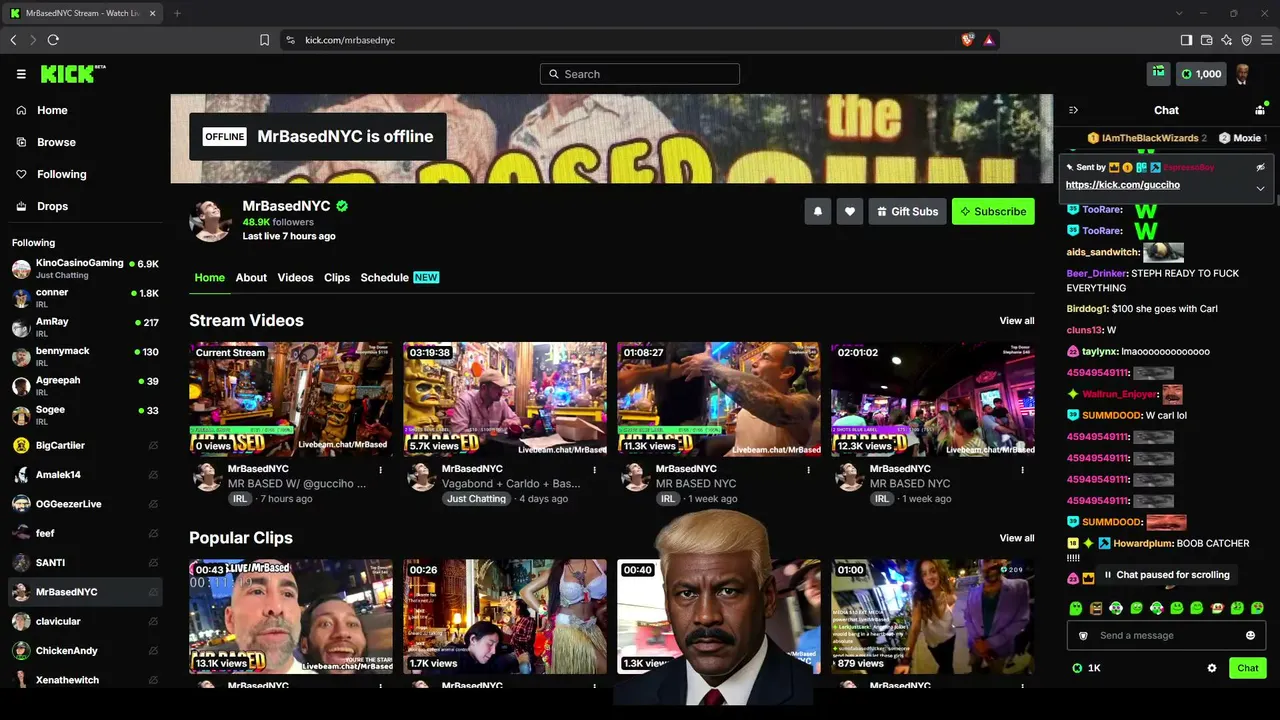Open bennymack channel in sidebar

[x=85, y=356]
